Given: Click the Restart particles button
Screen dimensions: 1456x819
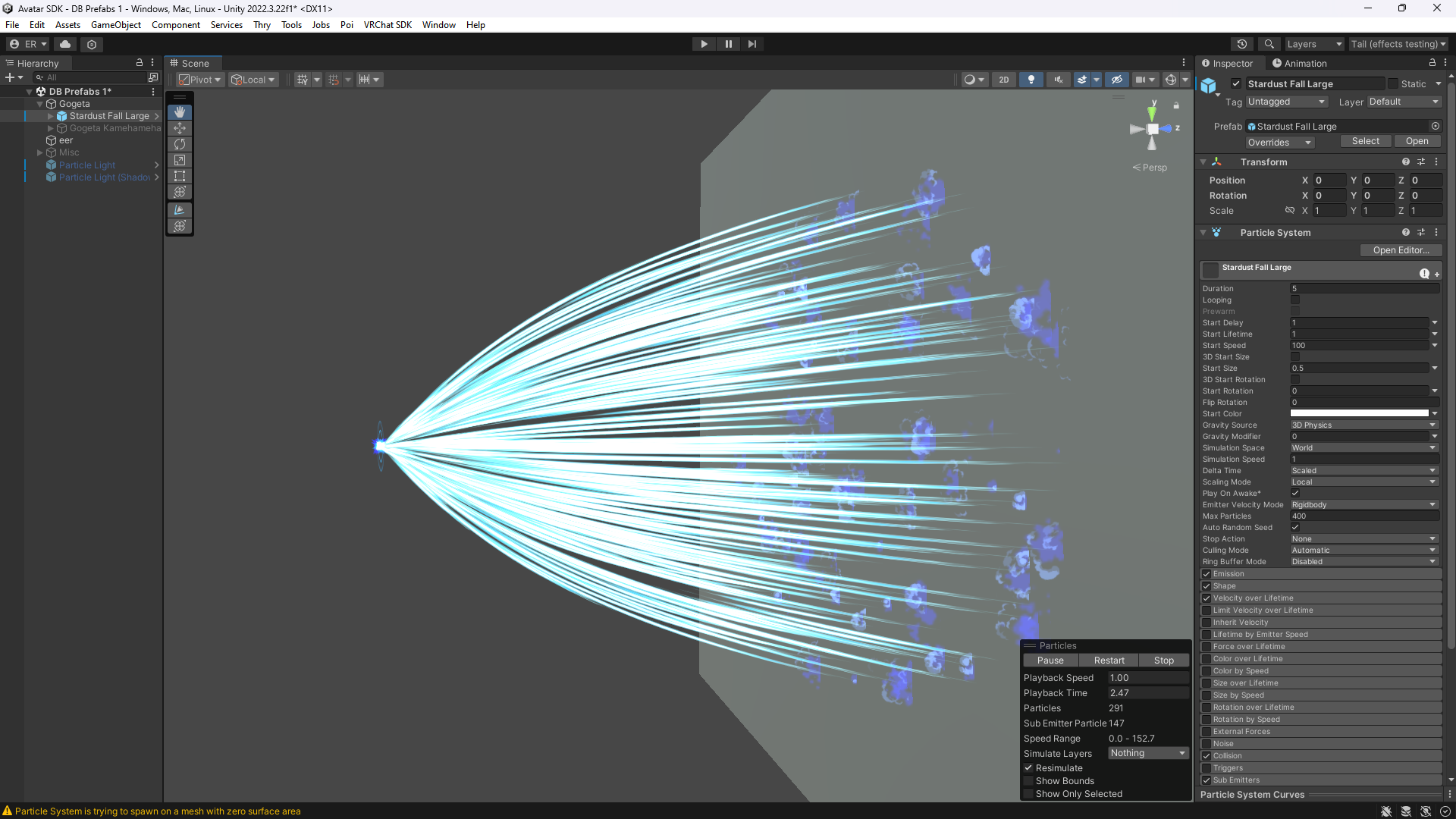Looking at the screenshot, I should click(x=1109, y=661).
